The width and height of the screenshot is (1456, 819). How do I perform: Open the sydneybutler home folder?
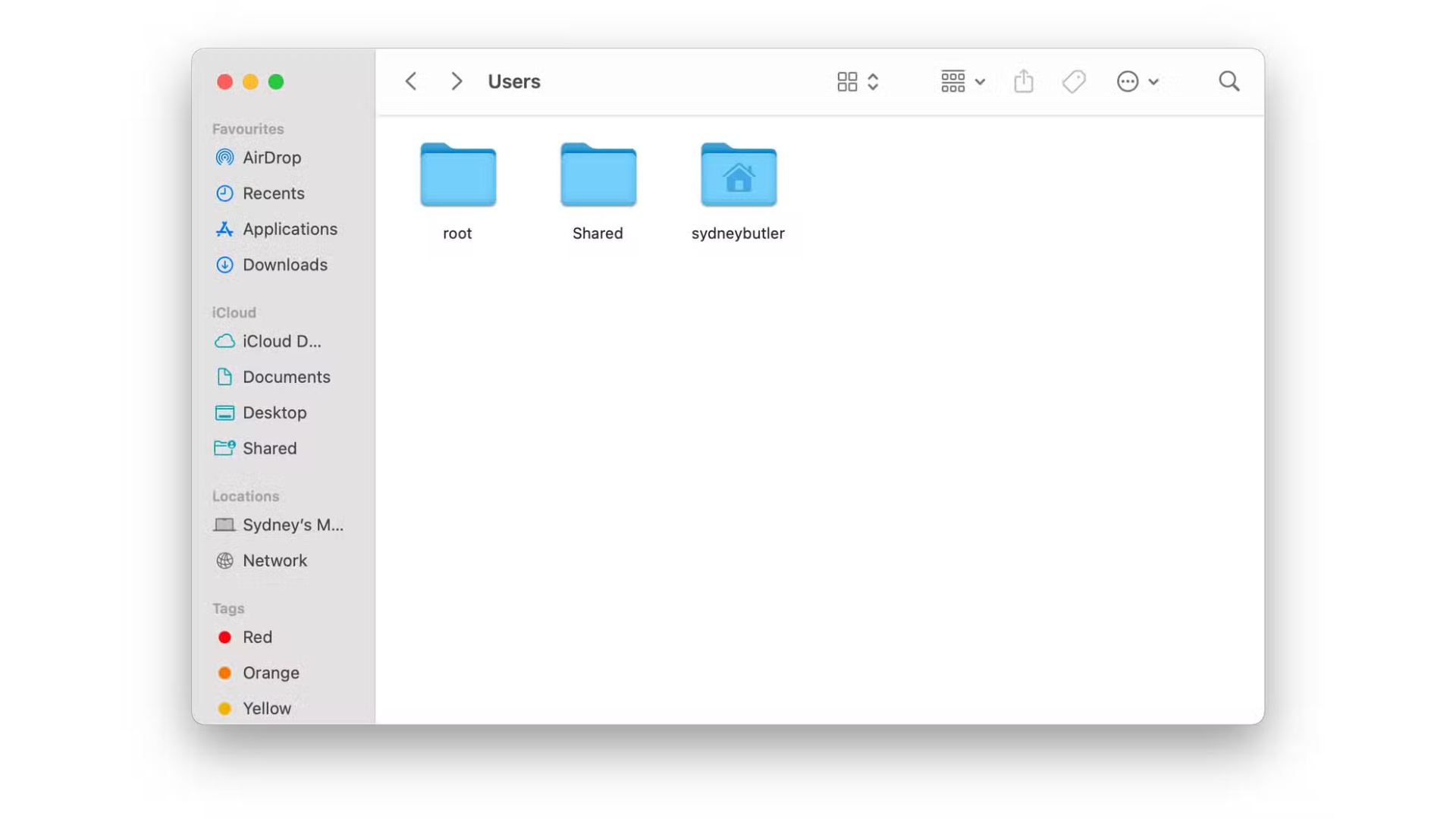(738, 176)
